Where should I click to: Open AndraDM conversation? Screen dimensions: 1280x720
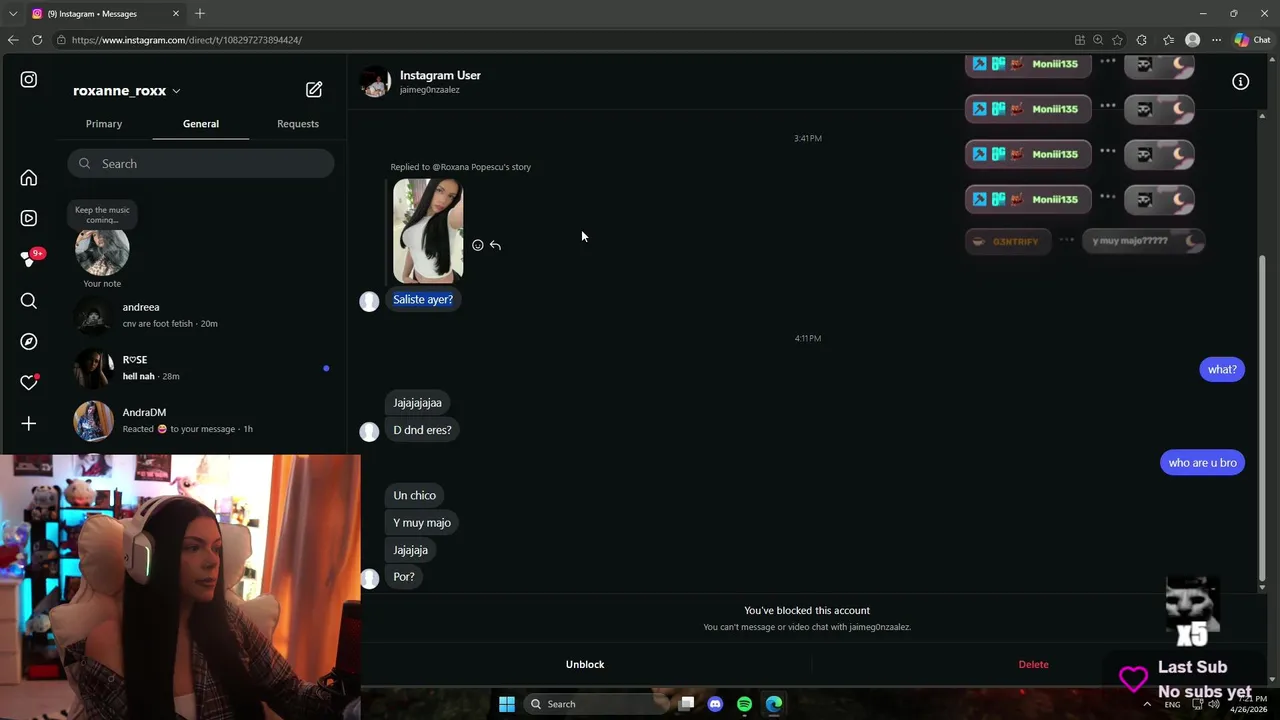point(201,420)
